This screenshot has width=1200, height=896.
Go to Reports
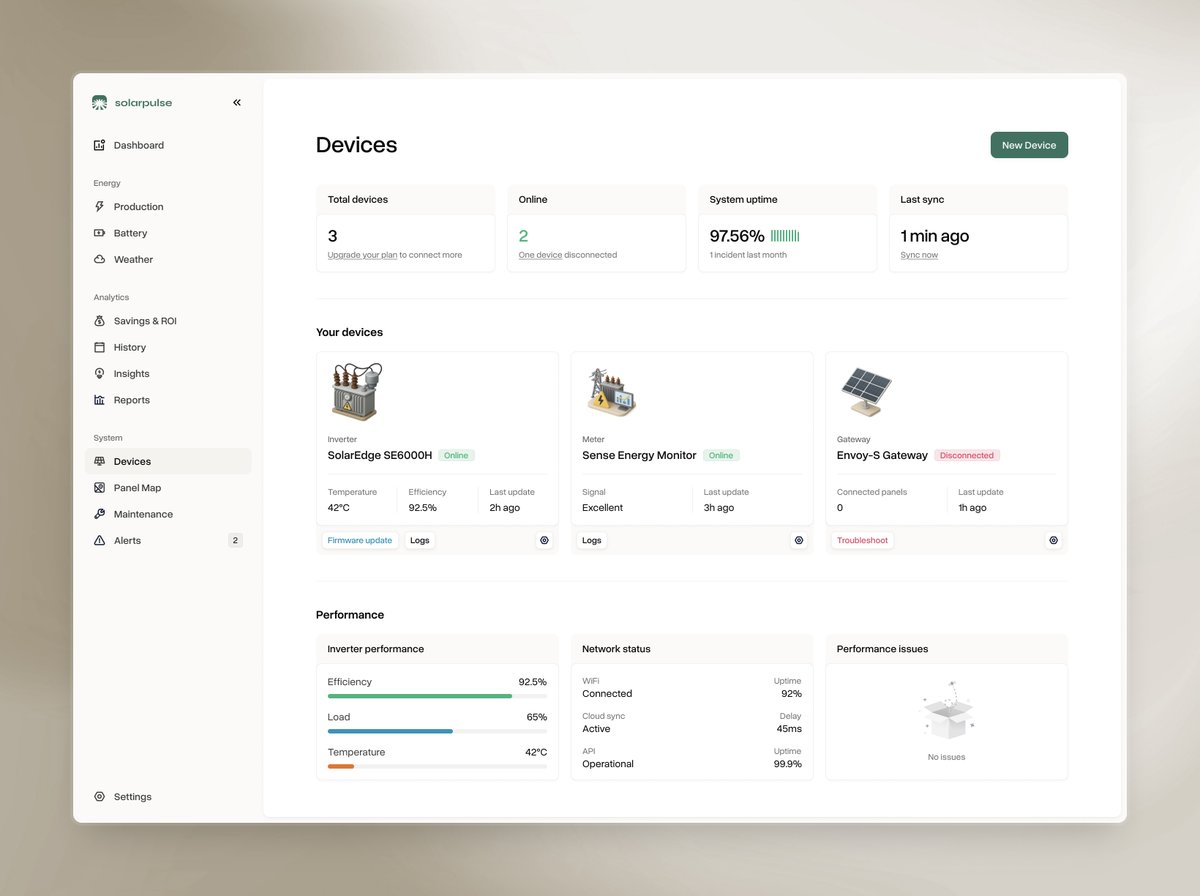[168, 400]
